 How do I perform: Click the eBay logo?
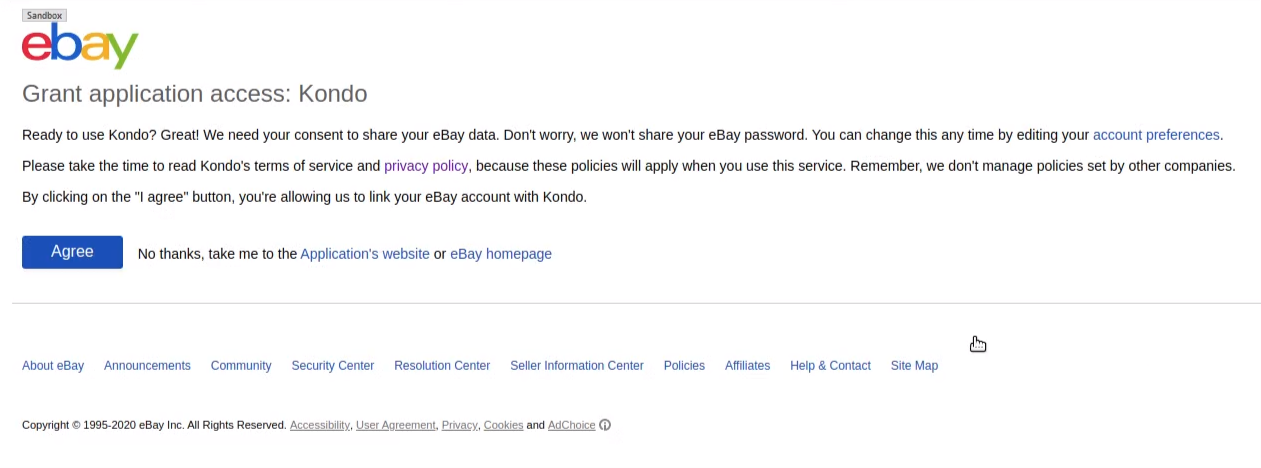coord(80,46)
